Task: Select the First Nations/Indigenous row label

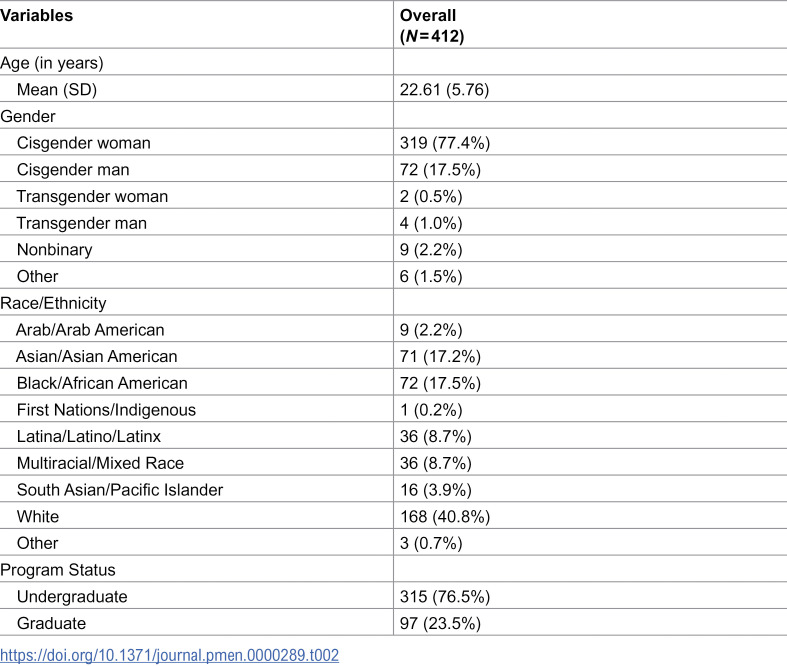Action: coord(106,410)
